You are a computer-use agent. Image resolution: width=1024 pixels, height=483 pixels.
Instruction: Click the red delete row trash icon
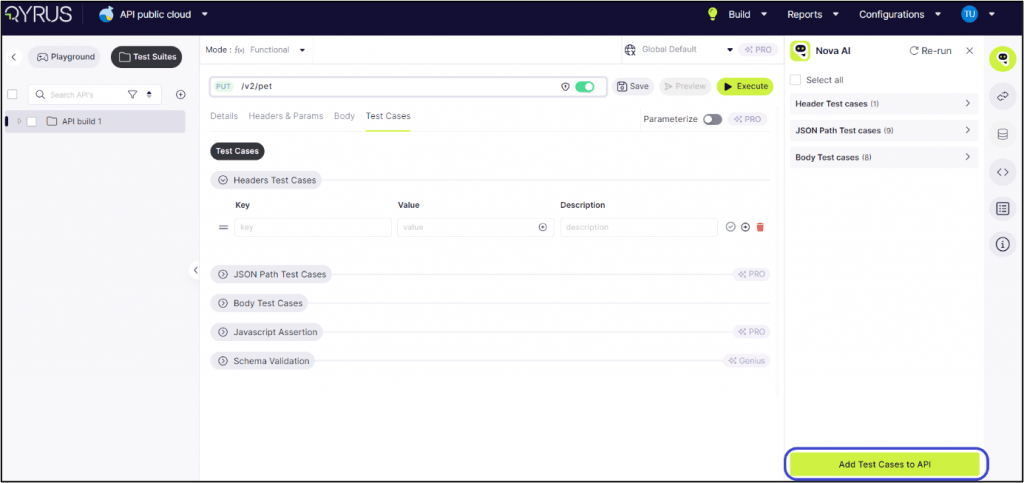tap(760, 227)
